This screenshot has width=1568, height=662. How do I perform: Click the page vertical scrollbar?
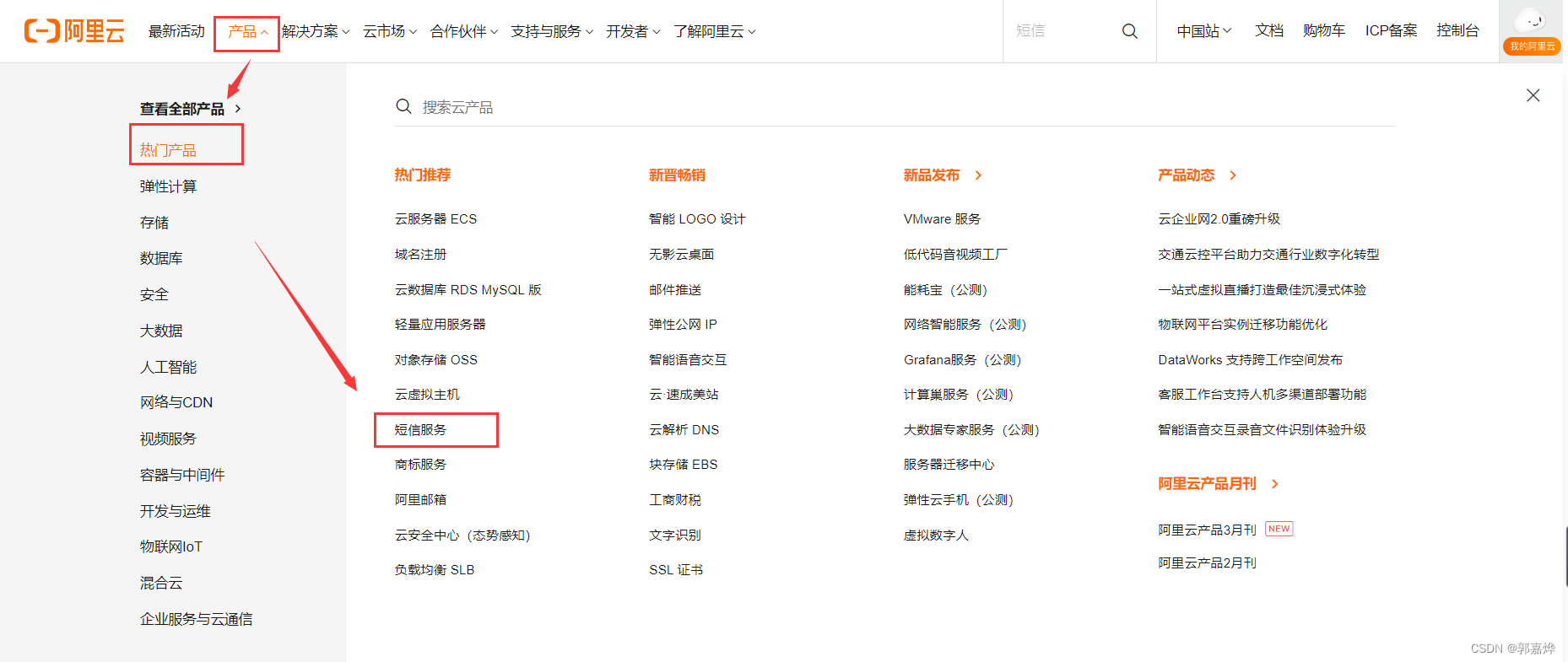[x=1565, y=557]
